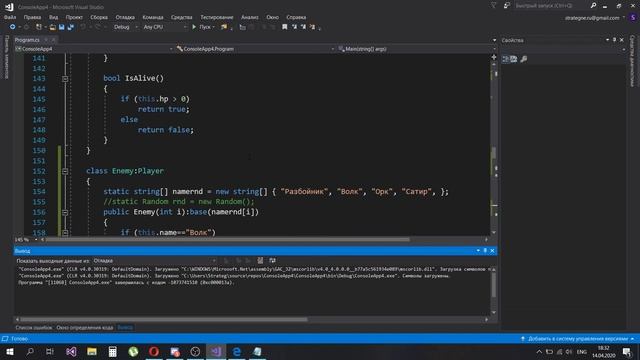Open the Any CPU platform dropdown
The width and height of the screenshot is (640, 360).
click(x=164, y=27)
